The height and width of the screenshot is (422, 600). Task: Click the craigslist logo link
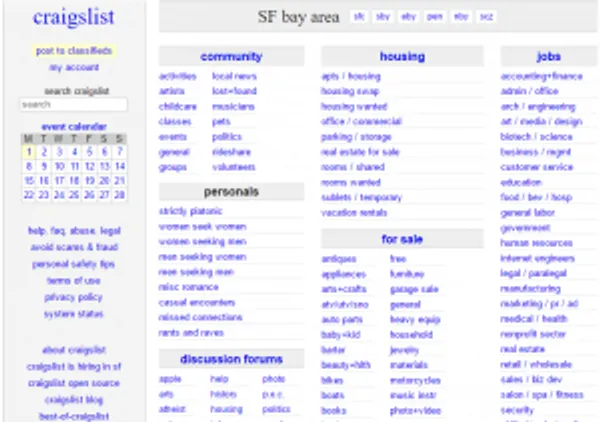(x=73, y=17)
